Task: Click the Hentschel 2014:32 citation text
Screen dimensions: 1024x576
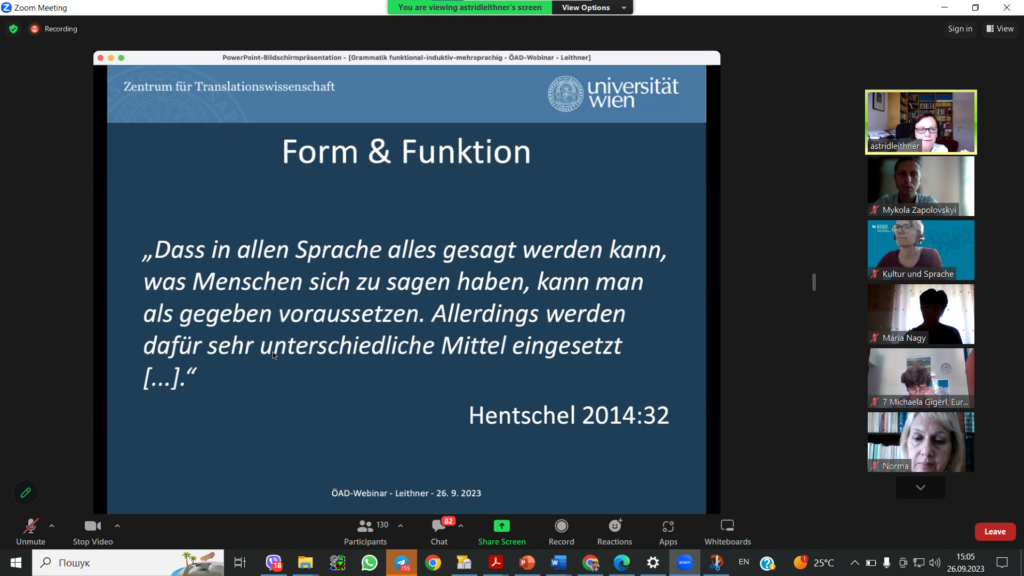Action: click(x=569, y=415)
